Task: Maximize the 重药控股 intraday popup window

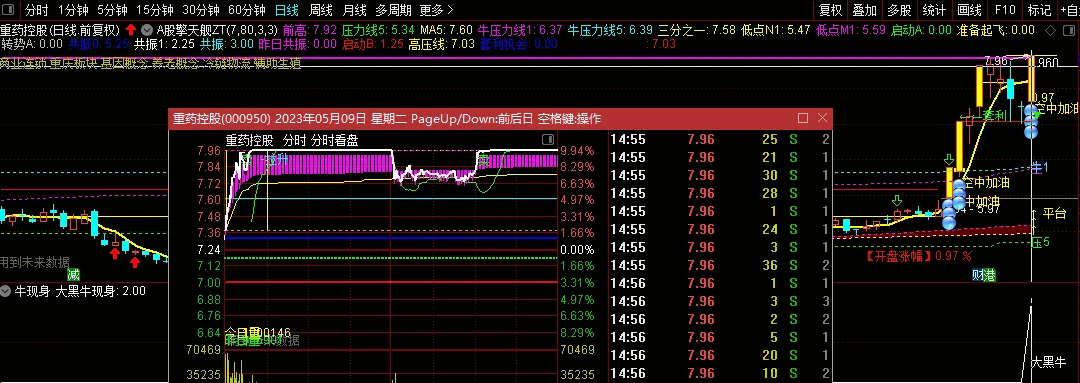Action: tap(802, 118)
